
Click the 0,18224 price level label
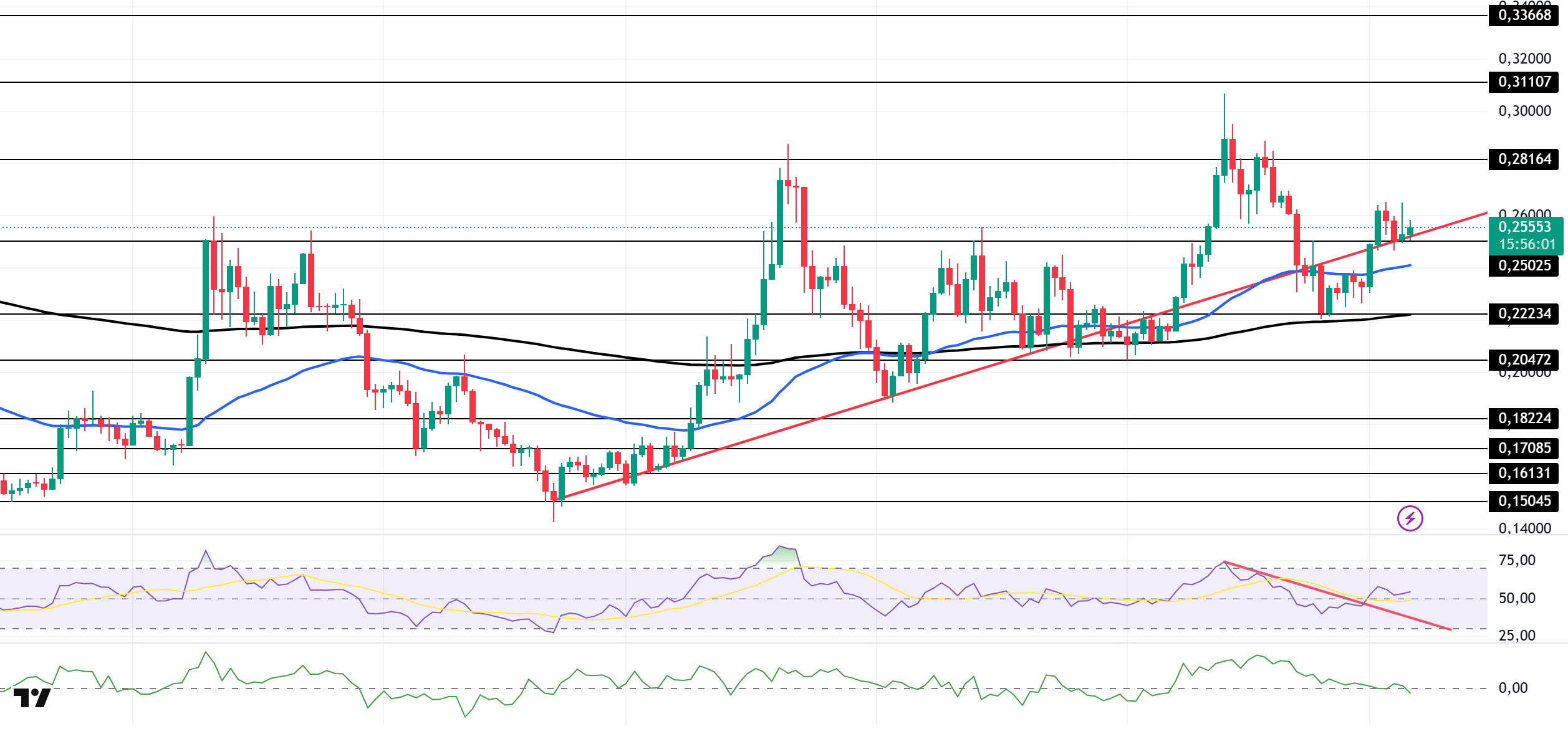pos(1524,418)
